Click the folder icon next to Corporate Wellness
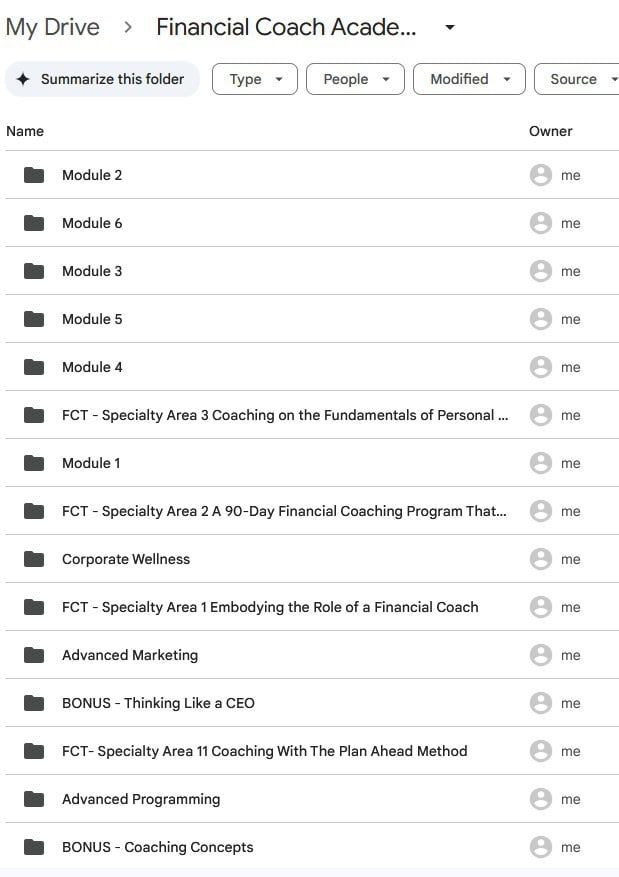619x877 pixels. click(x=34, y=559)
